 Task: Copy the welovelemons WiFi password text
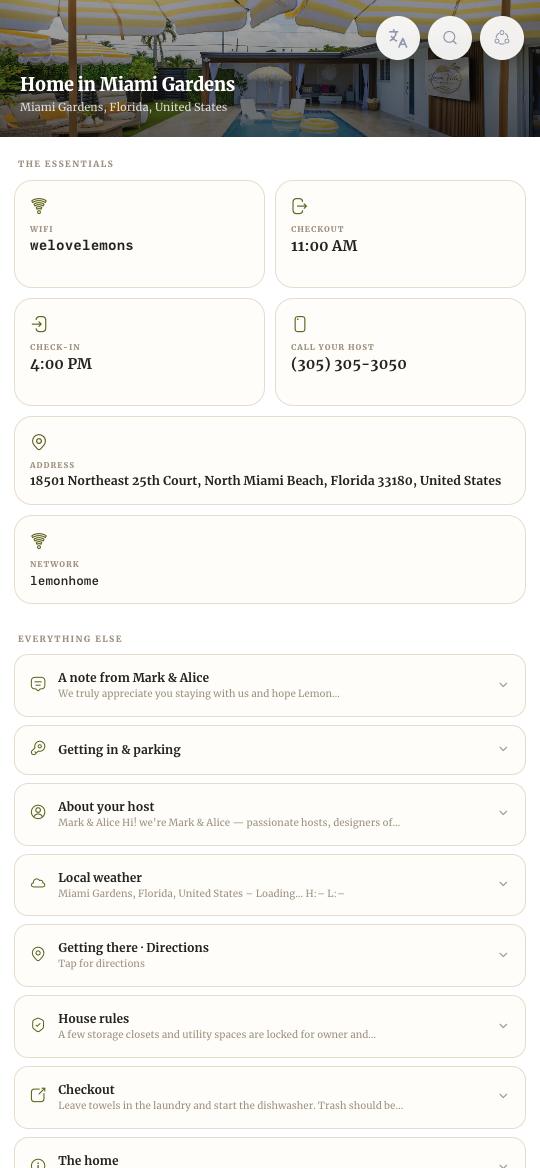pyautogui.click(x=82, y=245)
